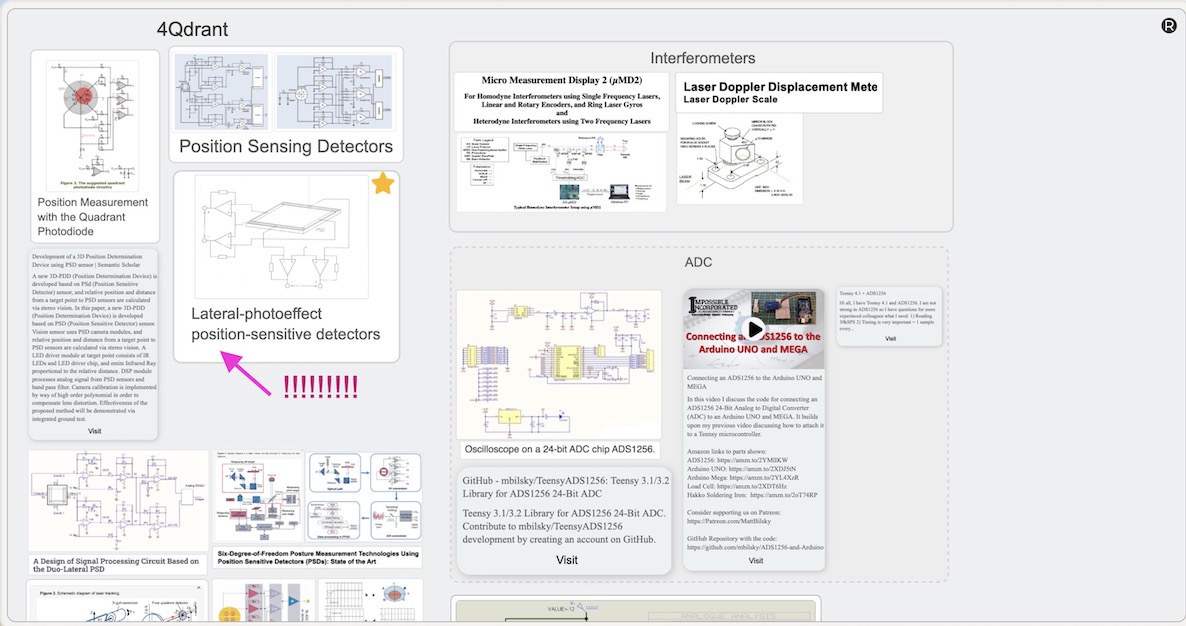
Task: Open the Position Sensing Detectors card
Action: [x=286, y=105]
